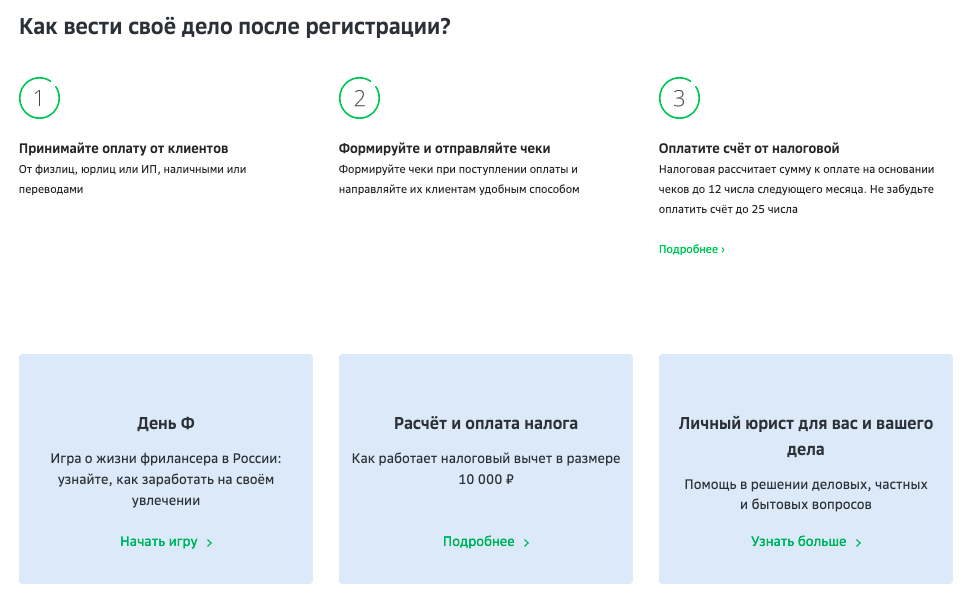Click the legal help description text
Viewport: 972px width, 607px height.
coord(806,494)
